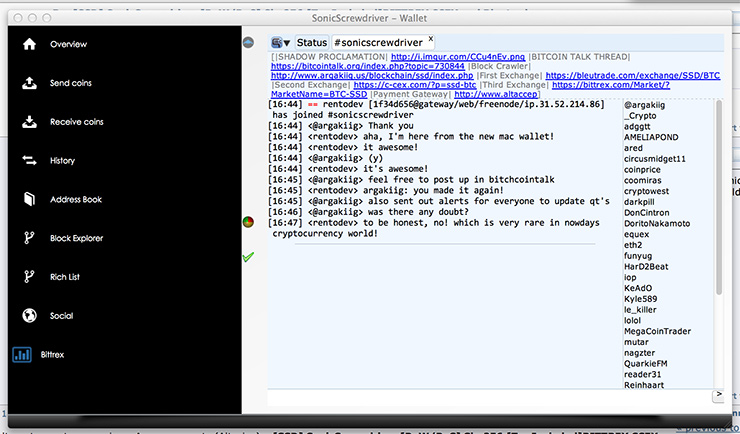This screenshot has width=740, height=434.
Task: Click the Bittrex chart icon
Action: coord(22,355)
